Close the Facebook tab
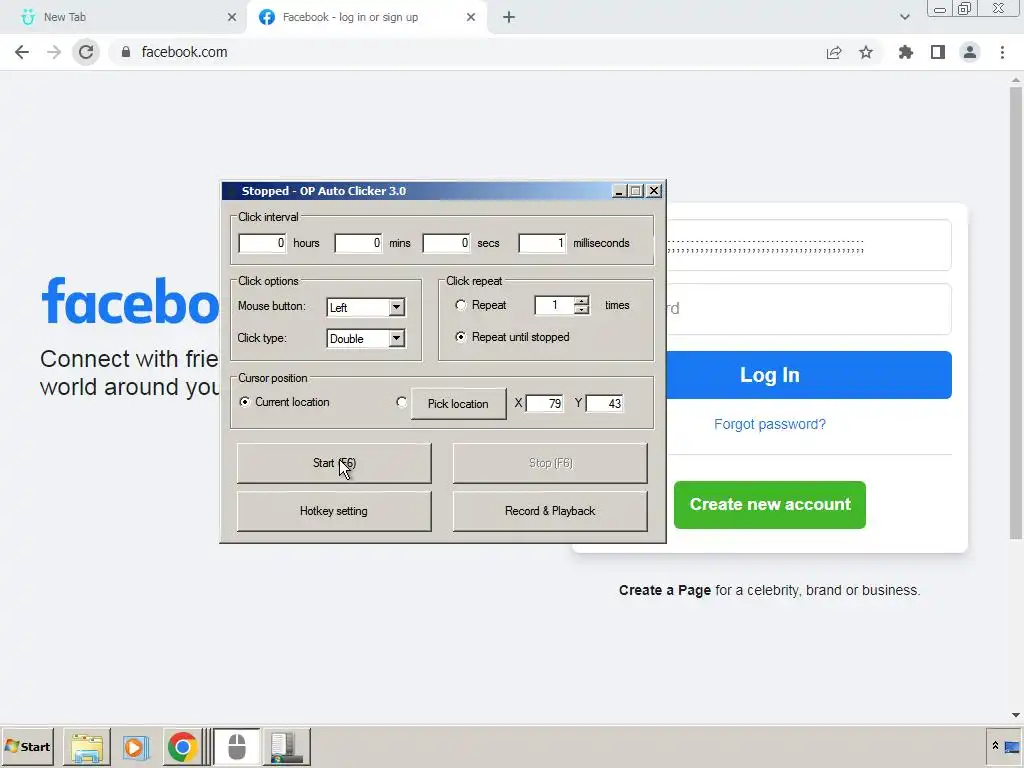Image resolution: width=1024 pixels, height=768 pixels. point(471,17)
